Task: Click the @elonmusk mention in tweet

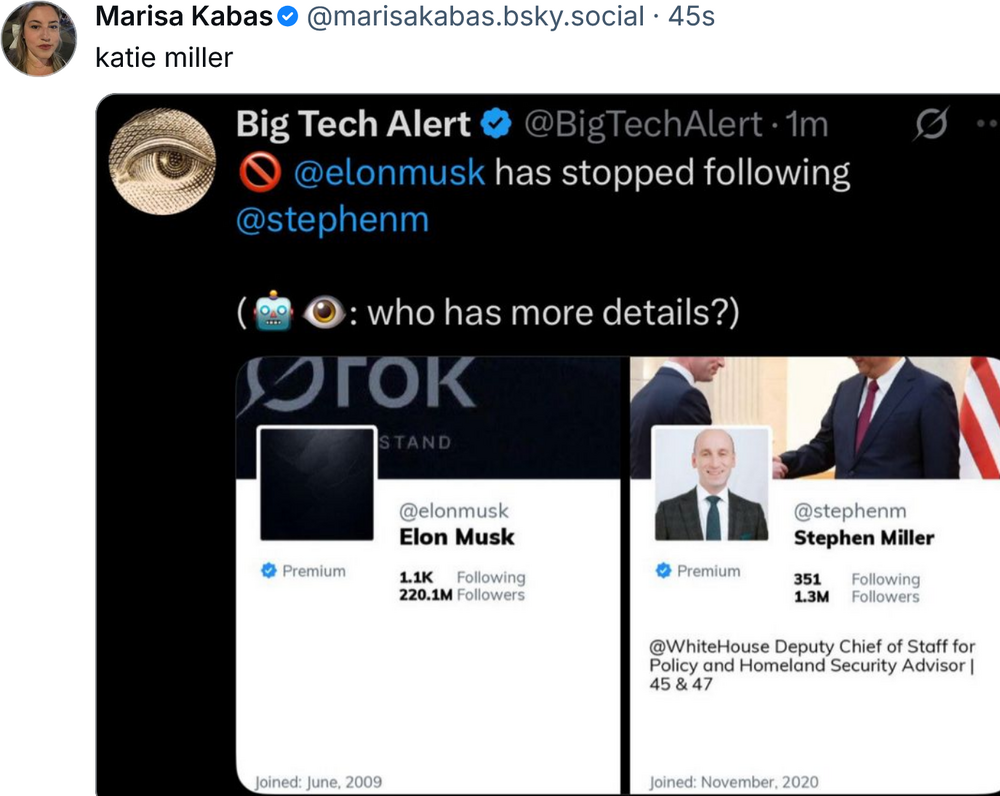Action: [x=389, y=173]
